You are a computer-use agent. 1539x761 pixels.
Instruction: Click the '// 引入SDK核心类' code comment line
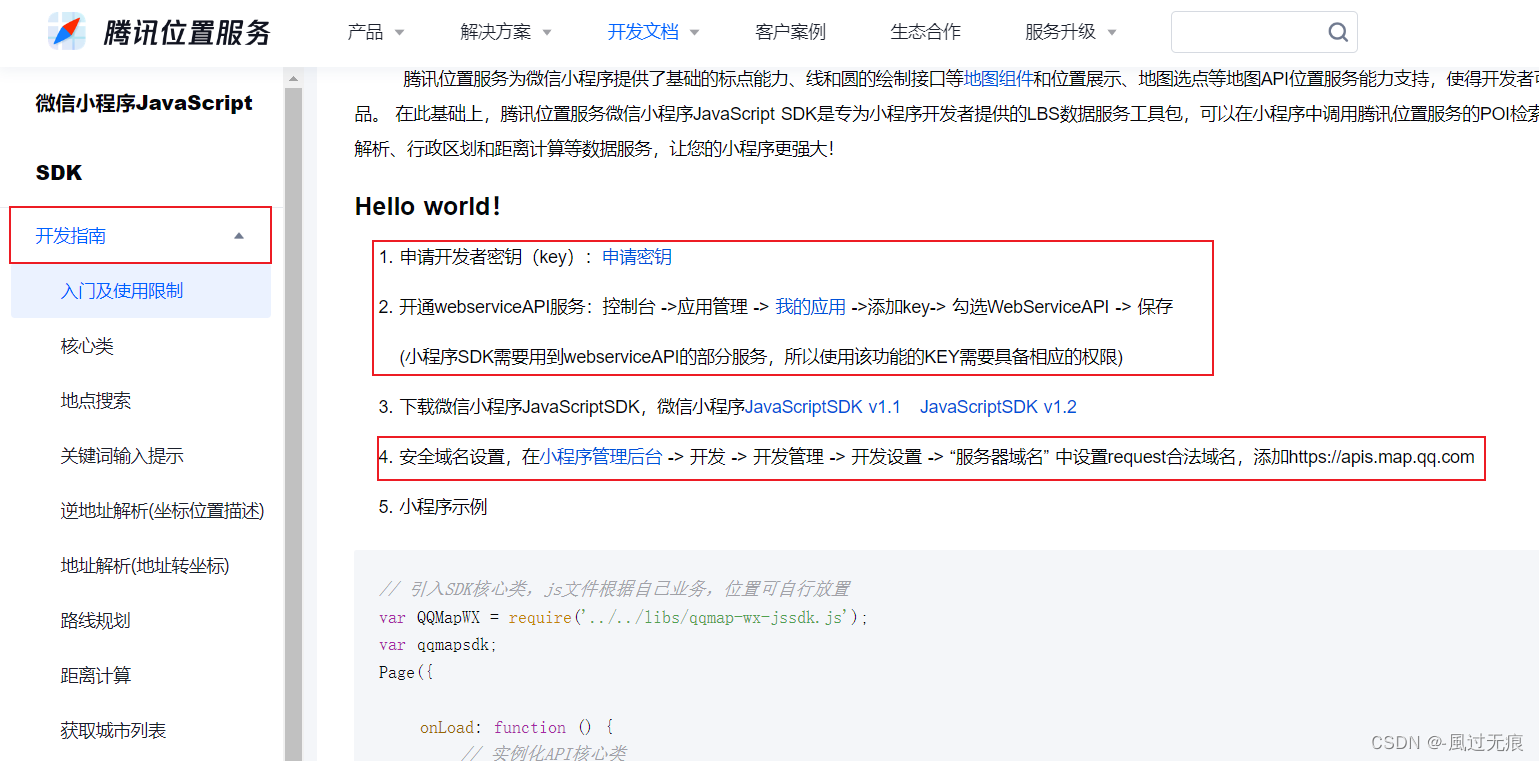(x=614, y=589)
